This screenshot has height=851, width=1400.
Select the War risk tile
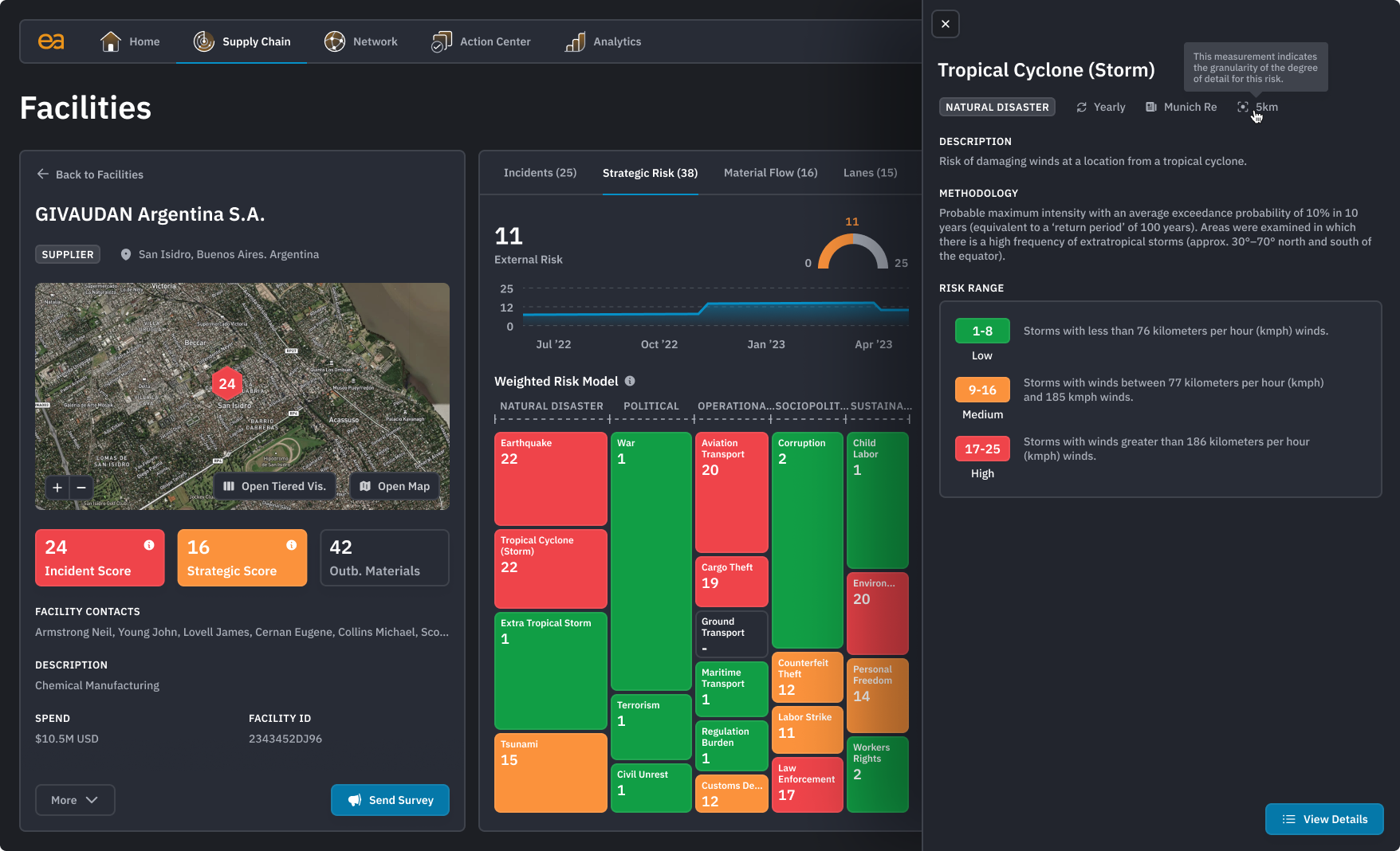(x=651, y=561)
